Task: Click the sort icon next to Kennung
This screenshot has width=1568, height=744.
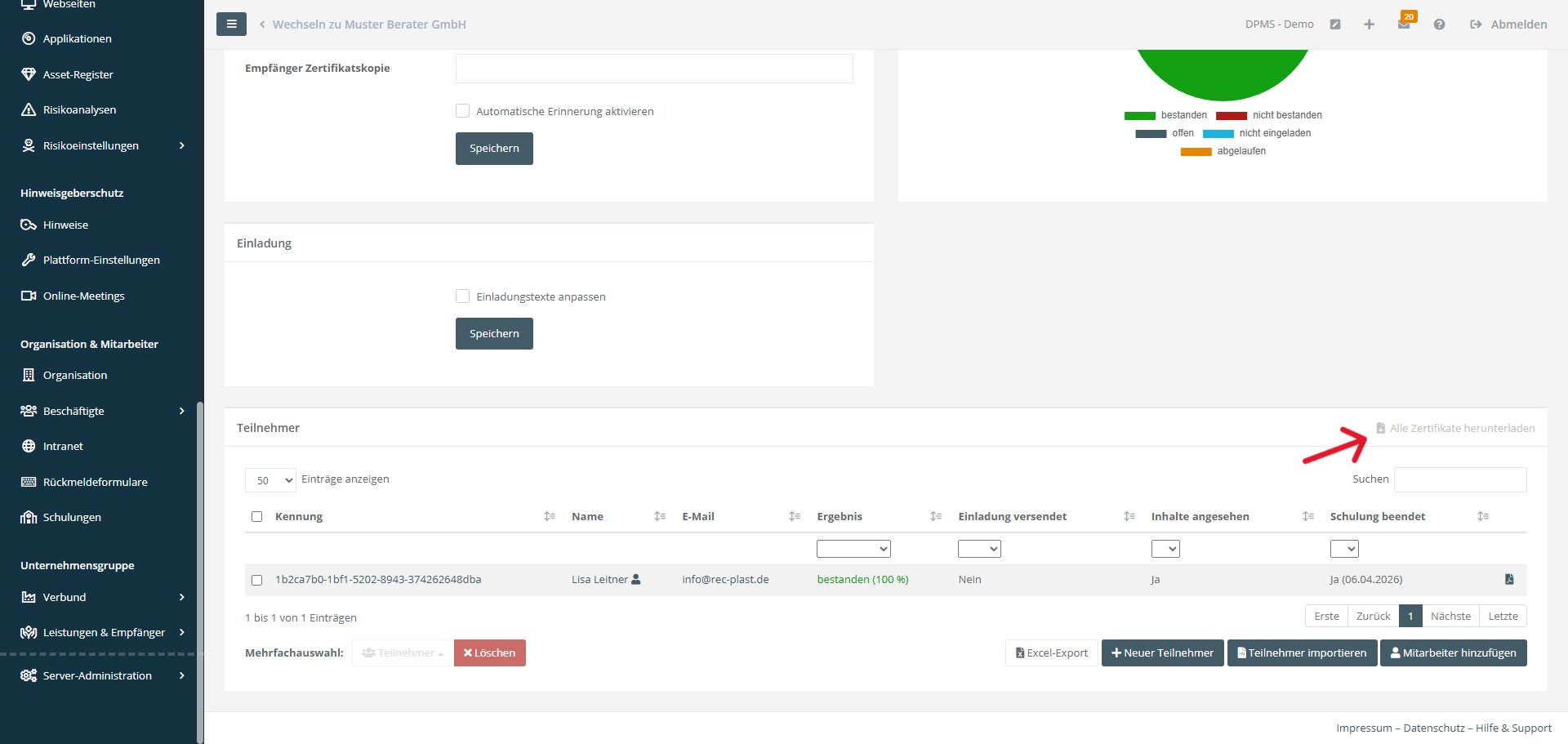Action: [x=550, y=516]
